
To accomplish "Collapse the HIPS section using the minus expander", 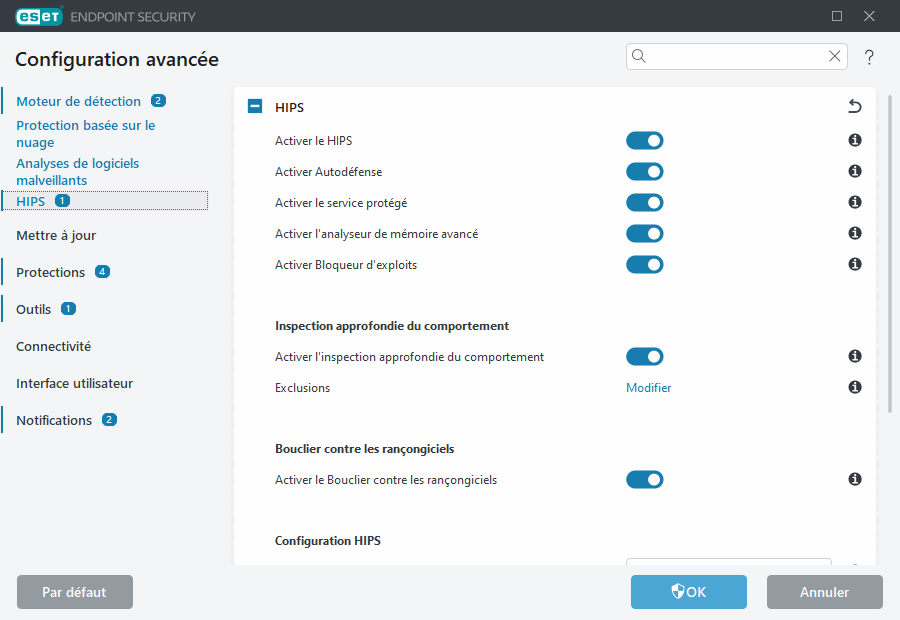I will [253, 106].
